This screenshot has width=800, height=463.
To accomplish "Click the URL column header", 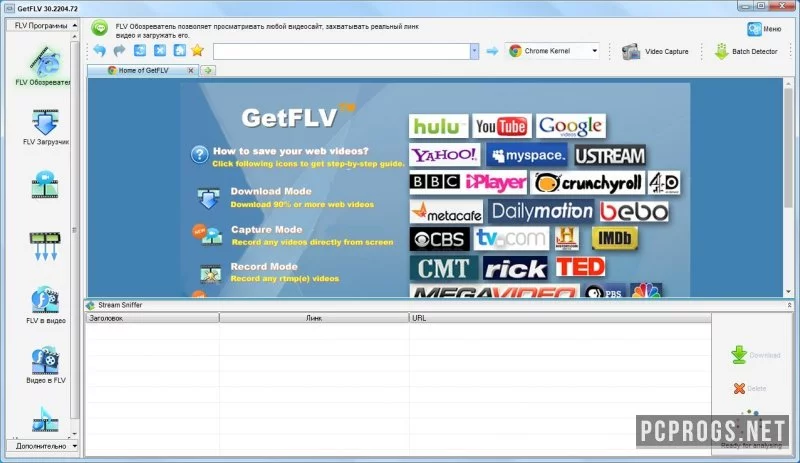I will 560,318.
